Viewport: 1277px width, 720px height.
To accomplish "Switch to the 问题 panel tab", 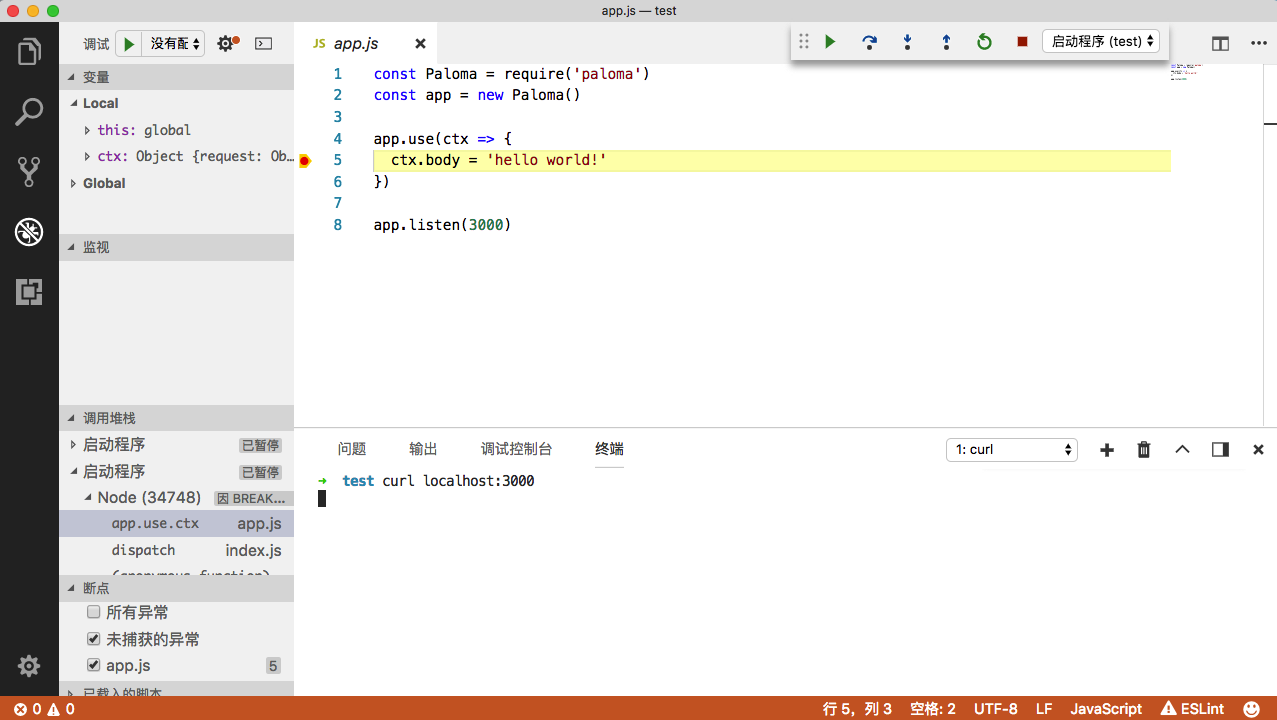I will pyautogui.click(x=352, y=450).
